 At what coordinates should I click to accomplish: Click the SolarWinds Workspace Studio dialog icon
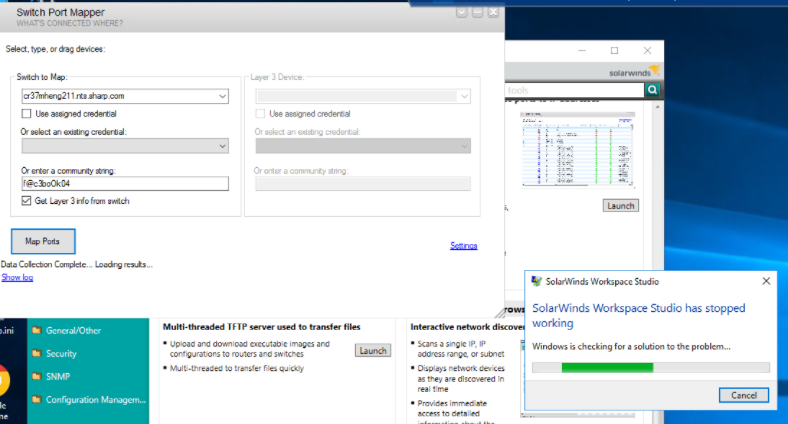tap(537, 281)
